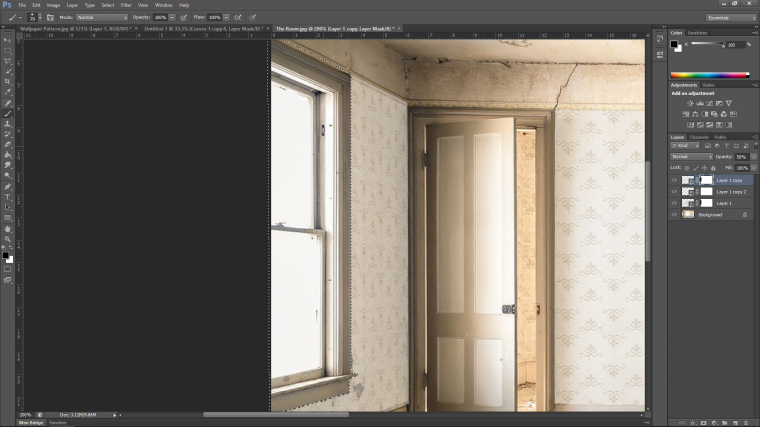Screen dimensions: 760x427
Task: Select the Clone Stamp tool
Action: click(x=7, y=124)
